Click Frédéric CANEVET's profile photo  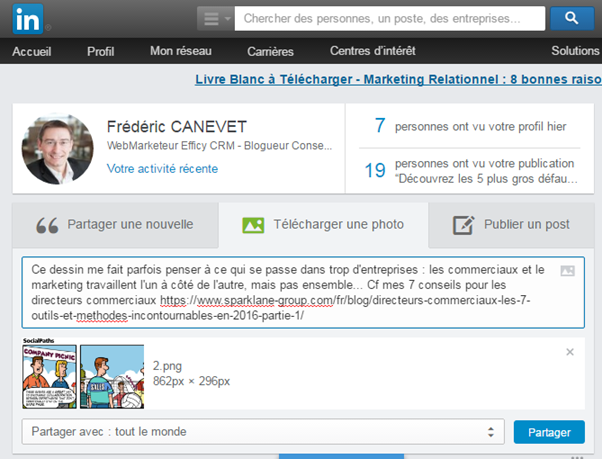coord(57,148)
